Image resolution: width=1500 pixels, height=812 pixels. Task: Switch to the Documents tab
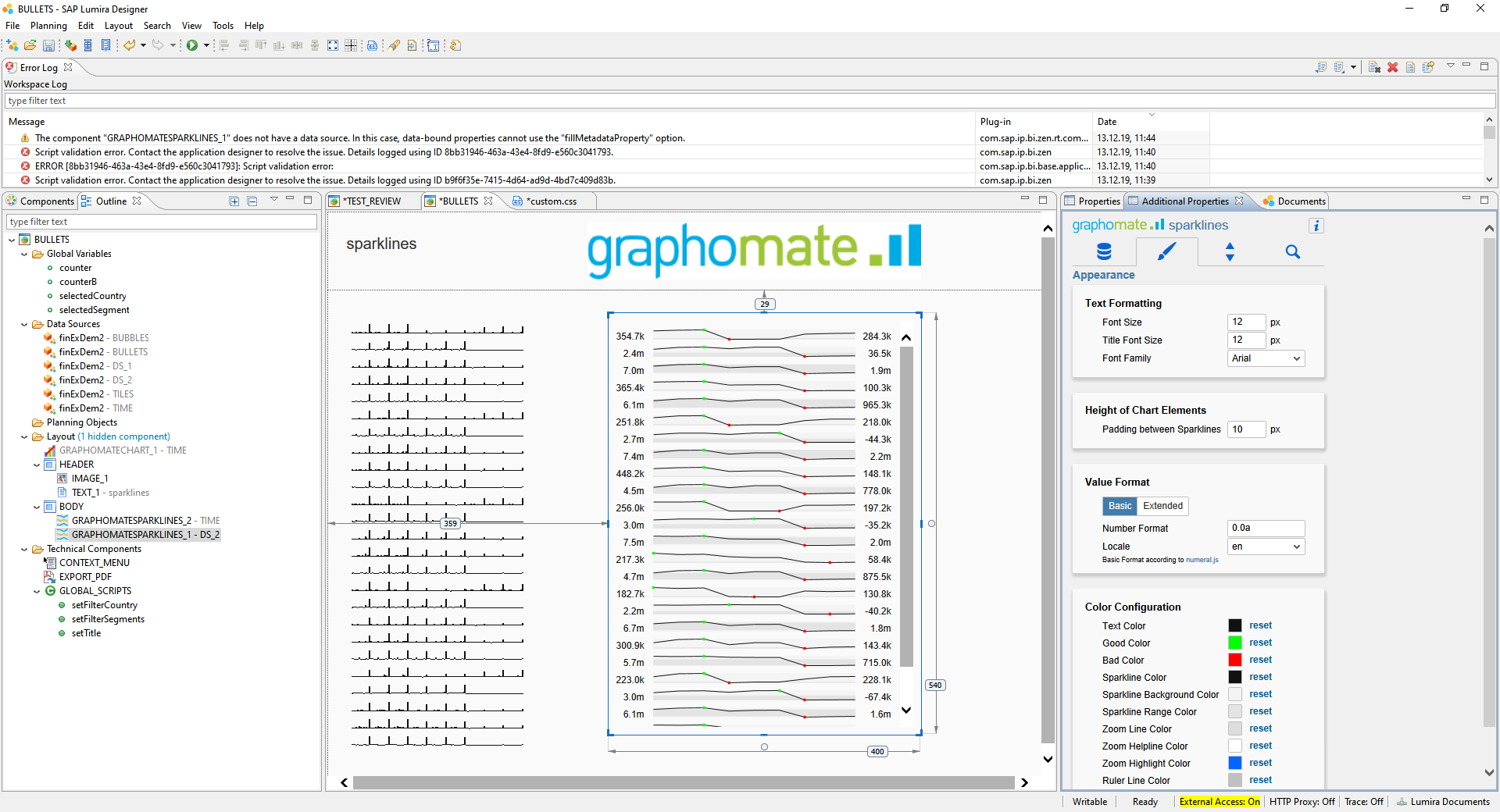click(1295, 201)
